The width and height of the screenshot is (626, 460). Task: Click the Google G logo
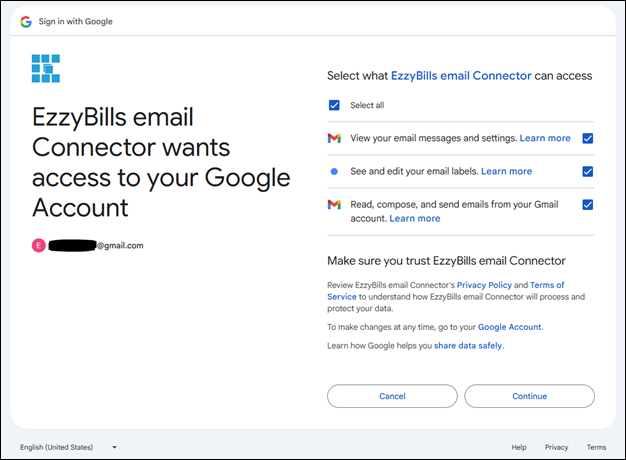pyautogui.click(x=26, y=22)
